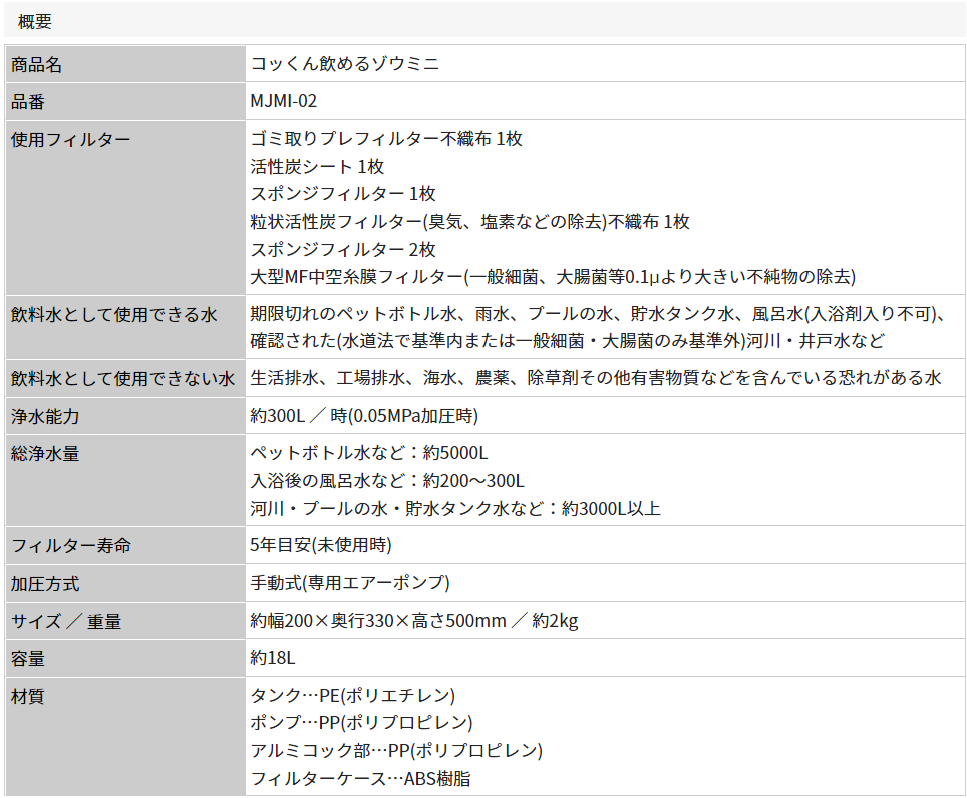967x798 pixels.
Task: Select the 商品名 row label
Action: 36,65
